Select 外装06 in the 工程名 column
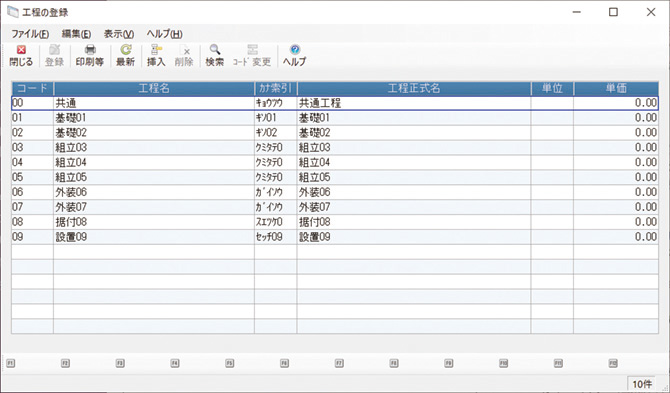 154,192
